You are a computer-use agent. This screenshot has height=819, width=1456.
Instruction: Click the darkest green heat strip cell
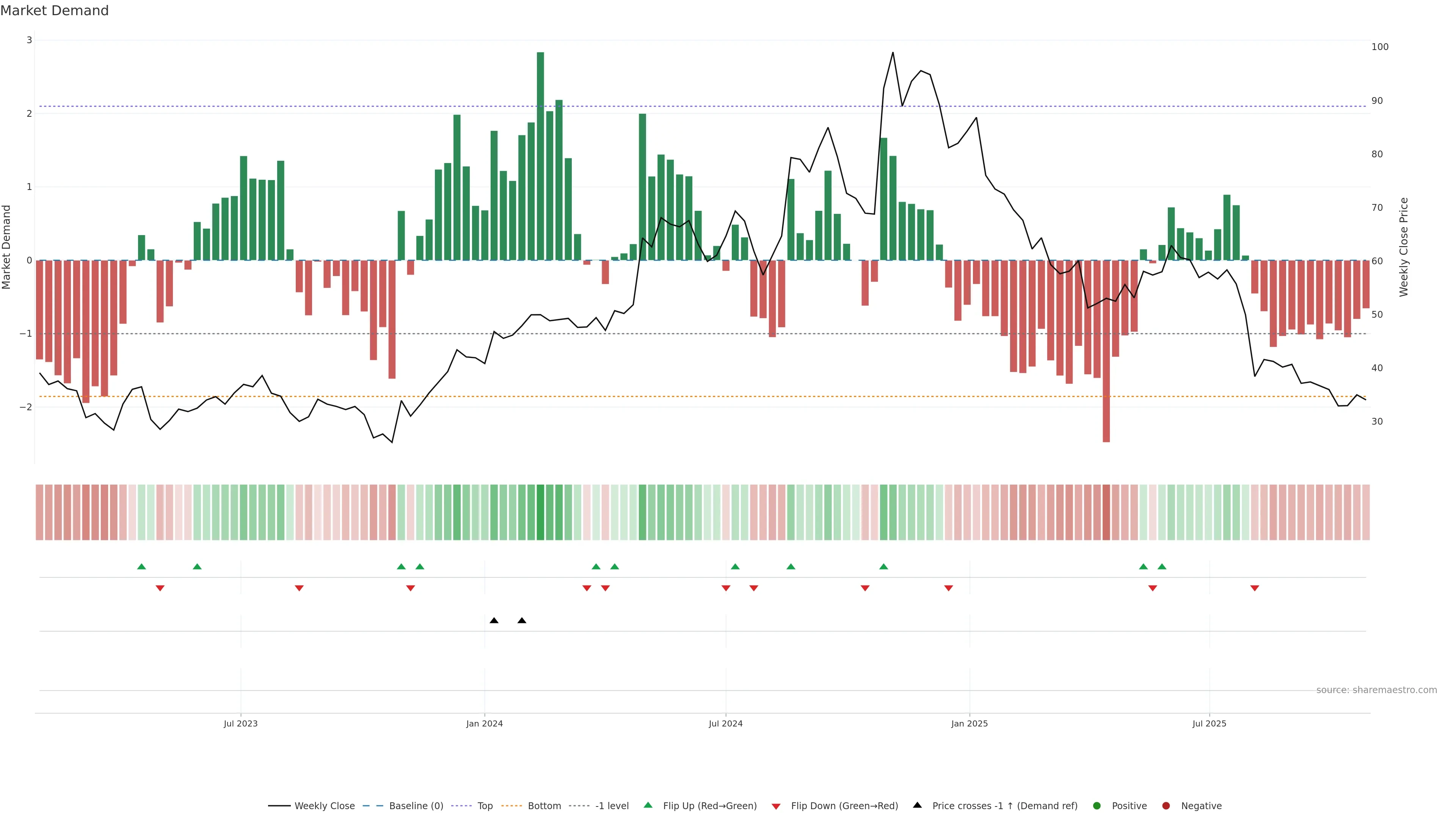pyautogui.click(x=540, y=512)
